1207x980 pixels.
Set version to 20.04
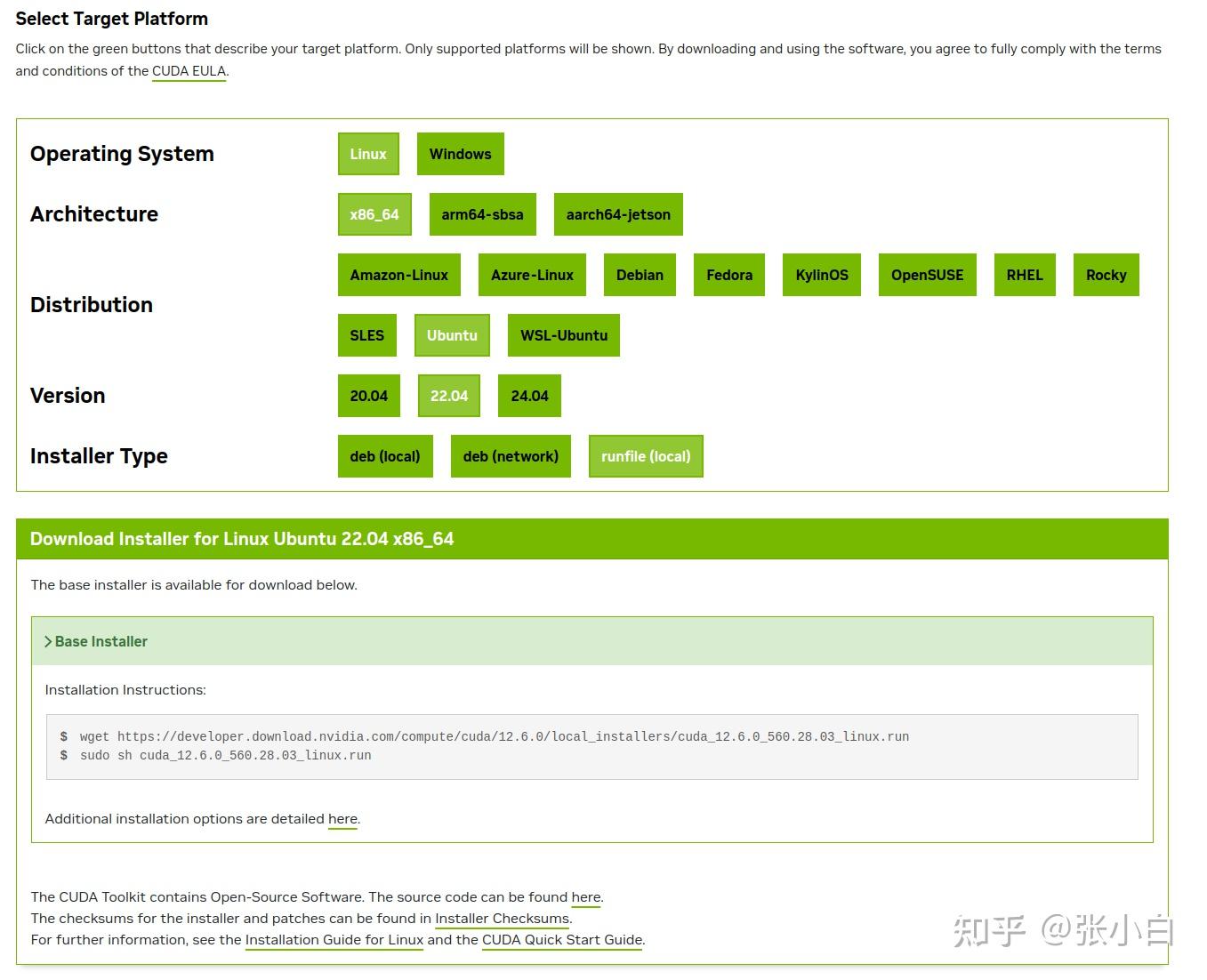pyautogui.click(x=369, y=396)
